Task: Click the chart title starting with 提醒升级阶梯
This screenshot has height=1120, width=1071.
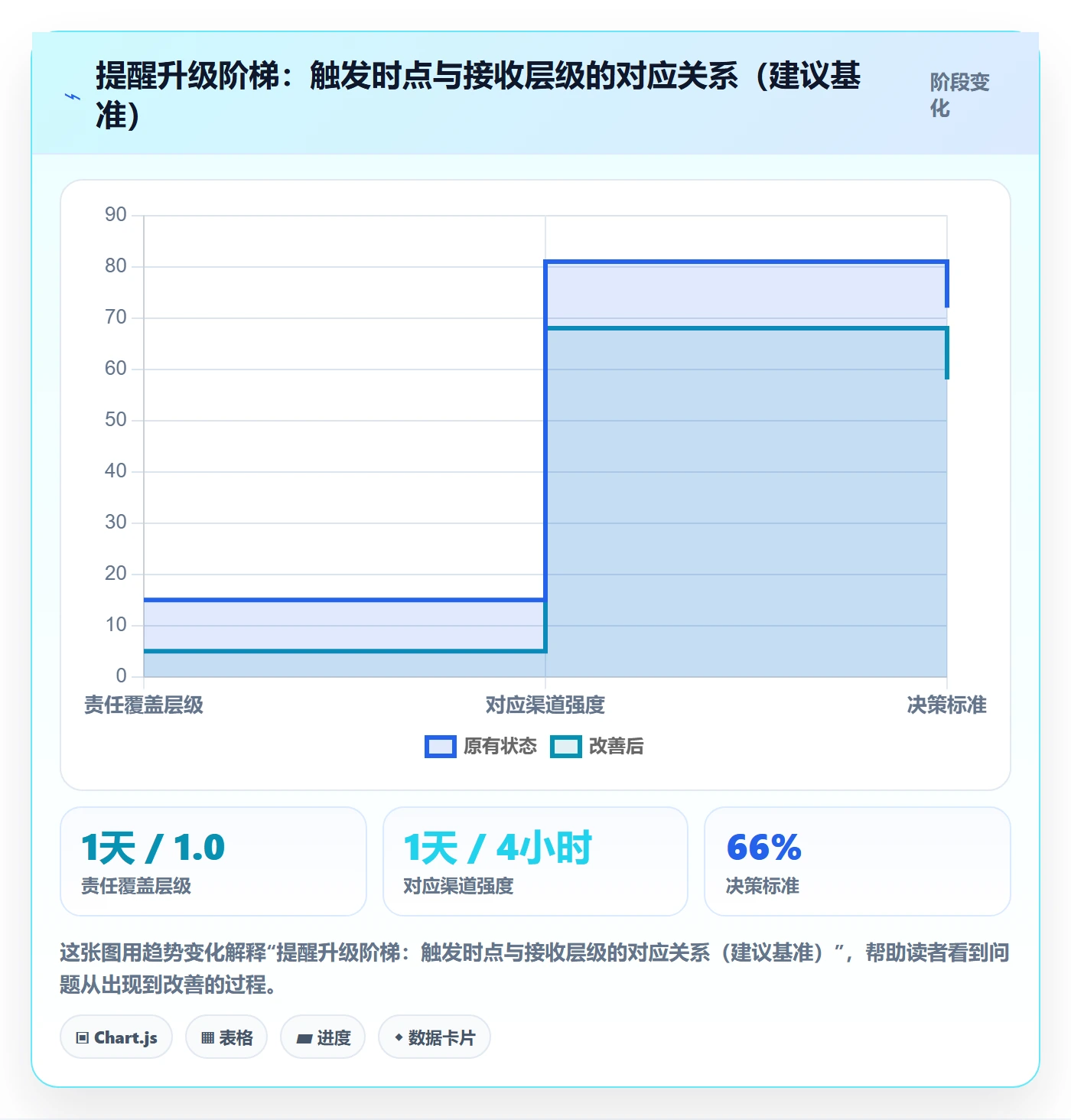Action: click(x=478, y=96)
